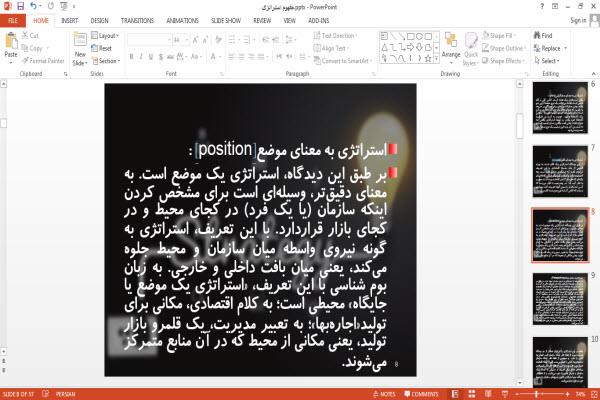Collapse the ribbon arrow
This screenshot has width=600, height=400.
594,73
